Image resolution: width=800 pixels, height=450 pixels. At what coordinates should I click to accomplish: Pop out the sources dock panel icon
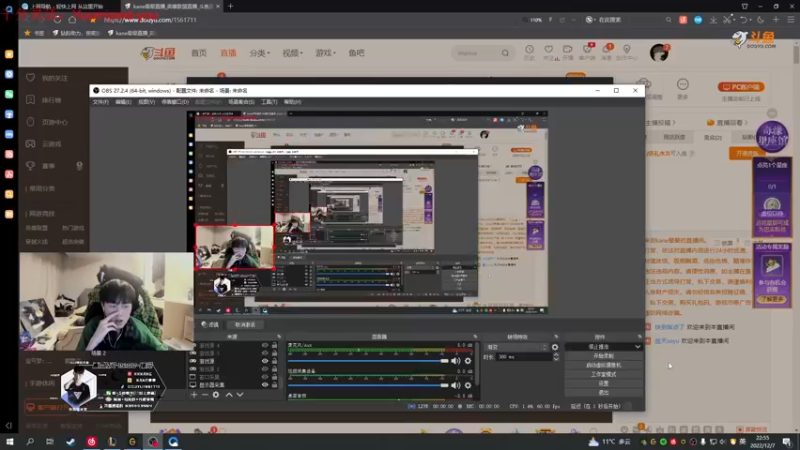coord(279,337)
